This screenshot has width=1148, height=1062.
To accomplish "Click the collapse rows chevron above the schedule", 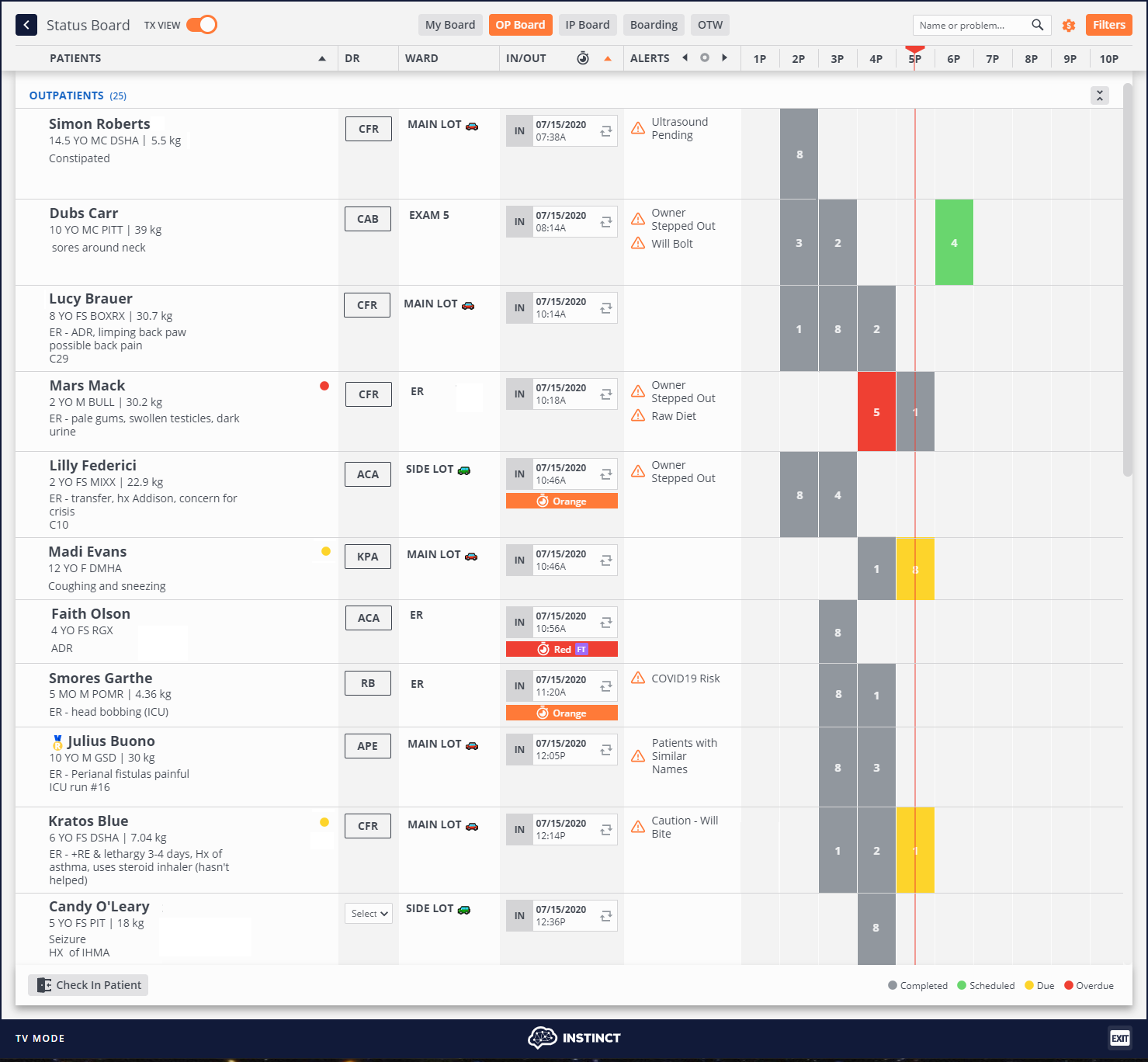I will [x=1100, y=95].
